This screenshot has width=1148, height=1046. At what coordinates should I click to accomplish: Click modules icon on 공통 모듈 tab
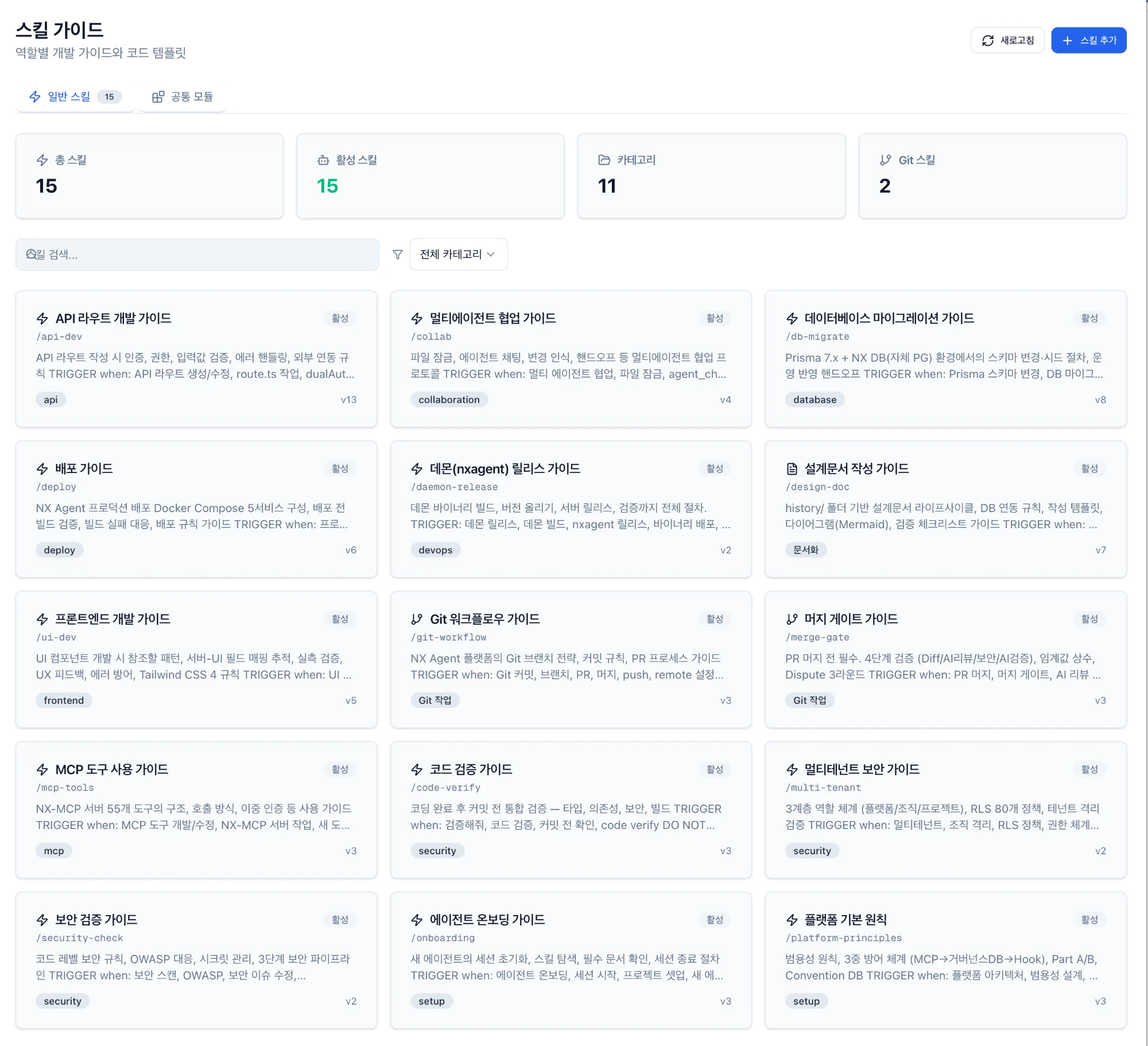pyautogui.click(x=158, y=96)
